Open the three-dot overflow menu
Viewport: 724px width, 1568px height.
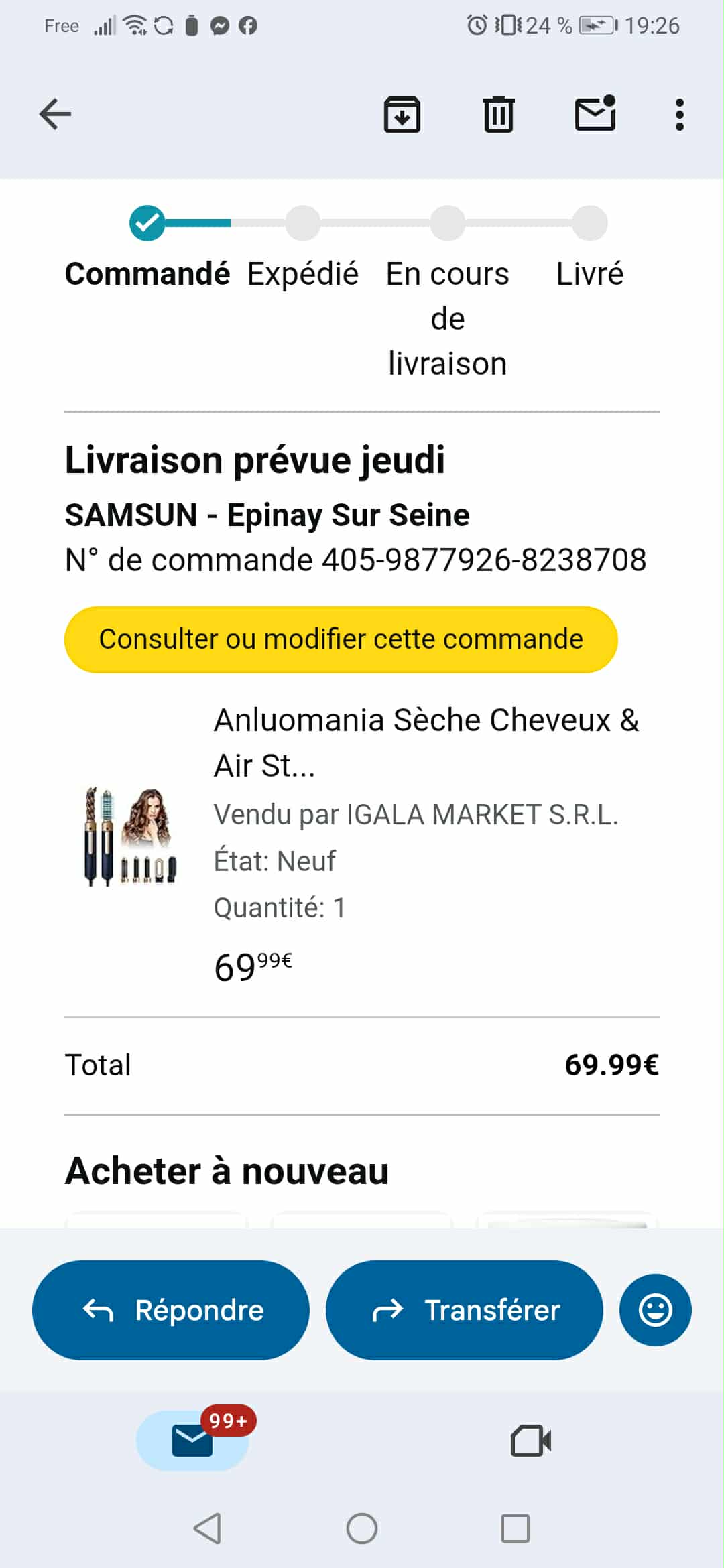click(x=679, y=115)
